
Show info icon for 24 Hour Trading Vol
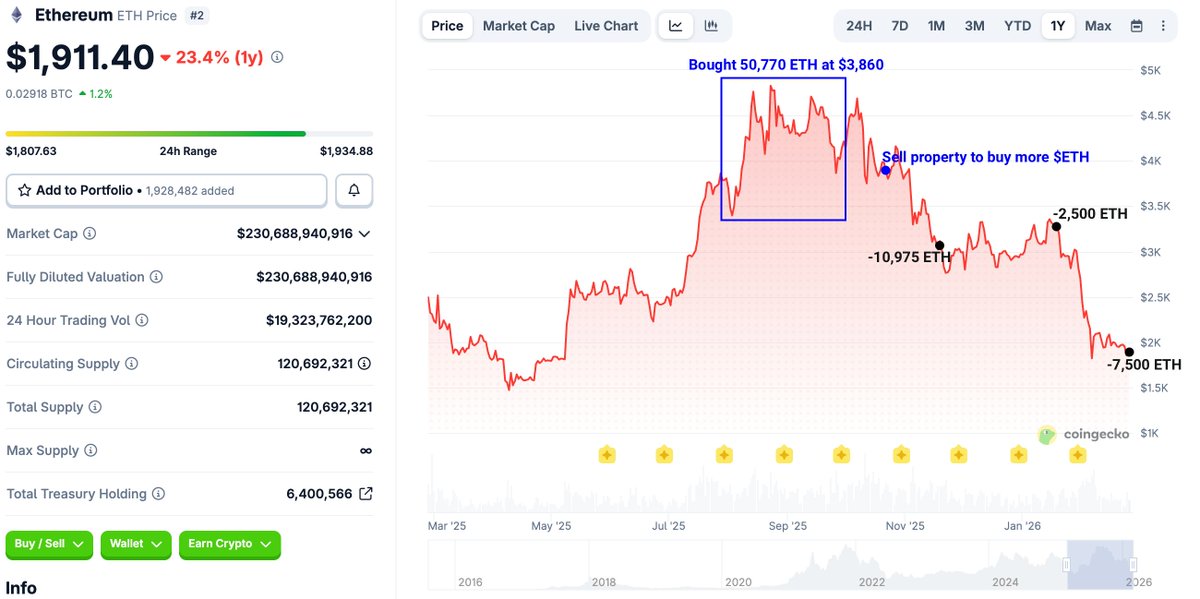(x=142, y=320)
